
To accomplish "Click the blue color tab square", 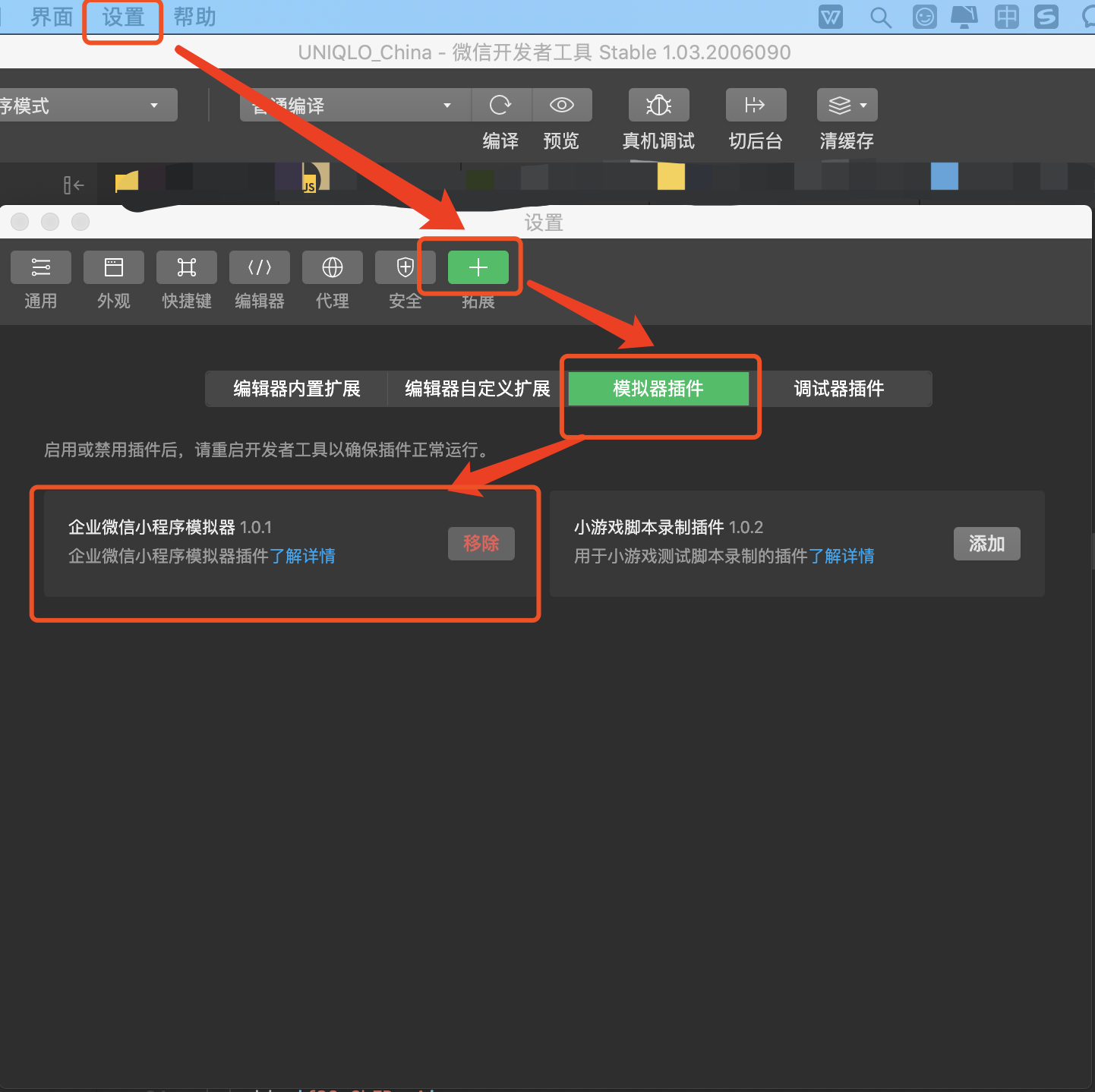I will coord(945,176).
